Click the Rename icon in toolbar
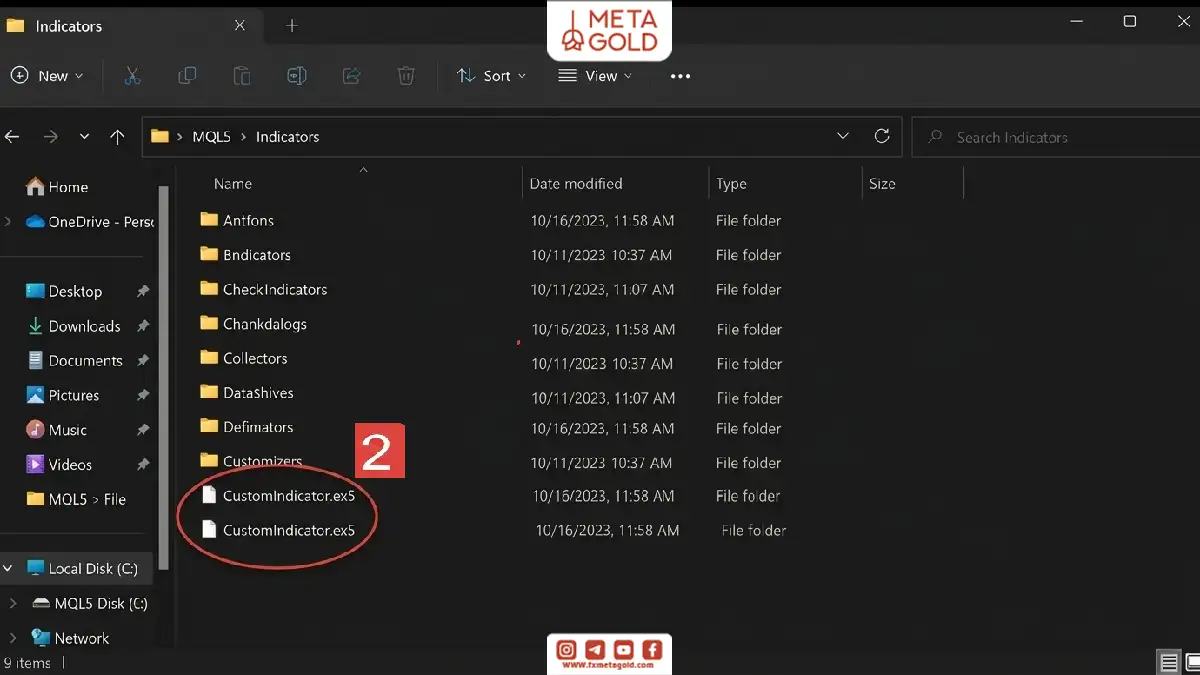This screenshot has width=1200, height=675. [296, 76]
